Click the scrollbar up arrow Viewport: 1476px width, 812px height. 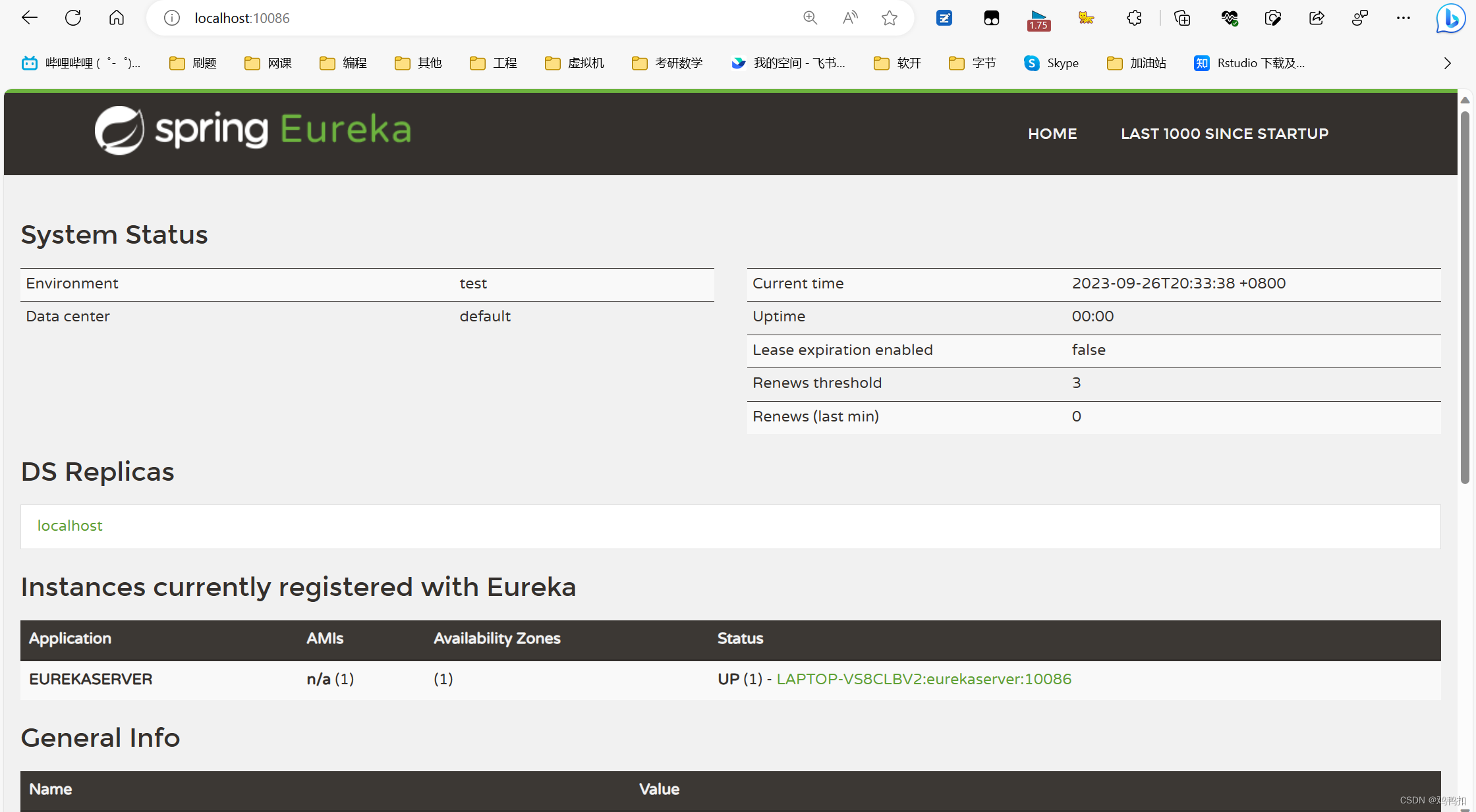tap(1465, 100)
